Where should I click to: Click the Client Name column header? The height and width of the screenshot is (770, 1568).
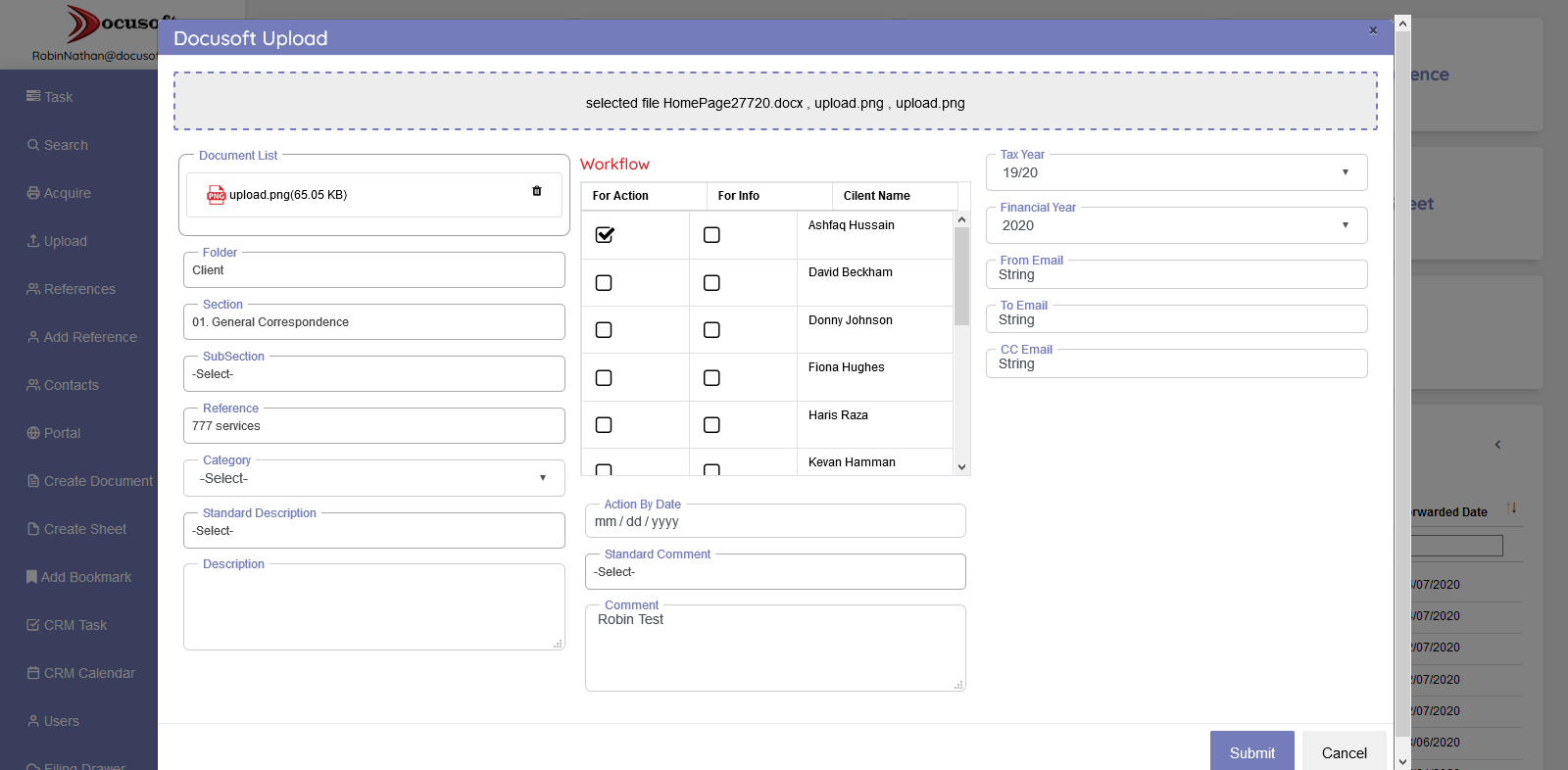click(x=895, y=196)
